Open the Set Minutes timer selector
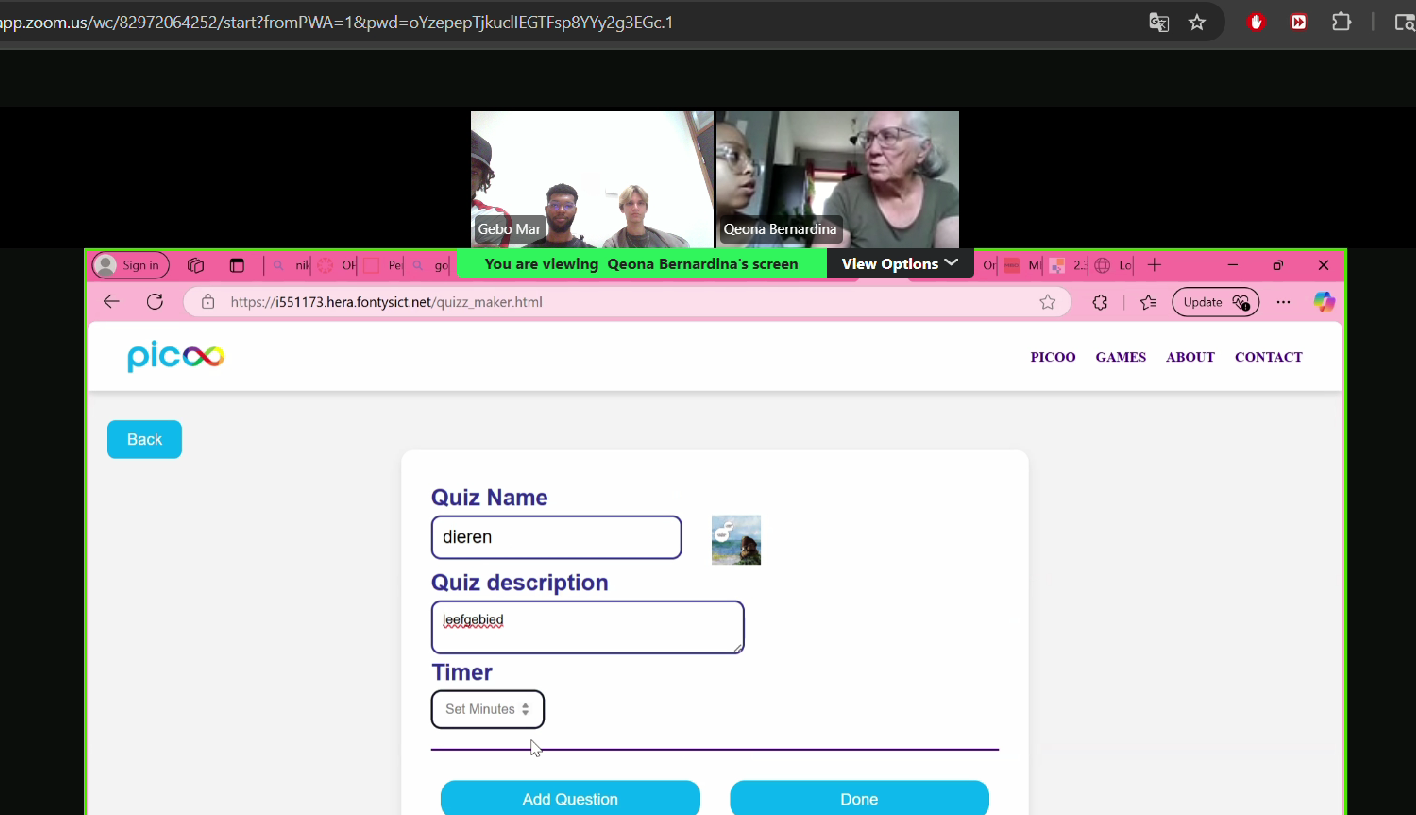 (487, 709)
